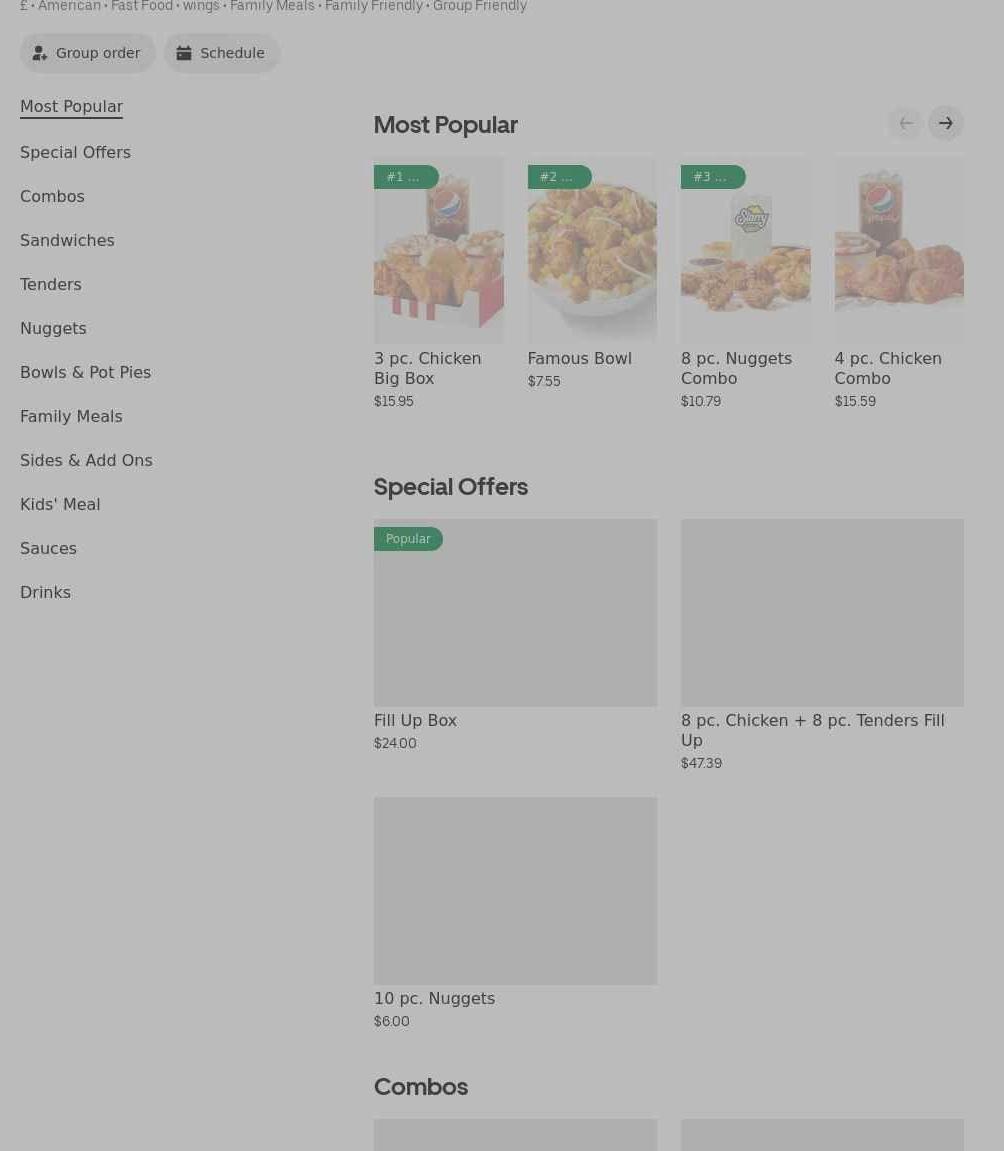The height and width of the screenshot is (1151, 1004).
Task: Open the 4 pc. Chicken Combo item
Action: point(898,250)
